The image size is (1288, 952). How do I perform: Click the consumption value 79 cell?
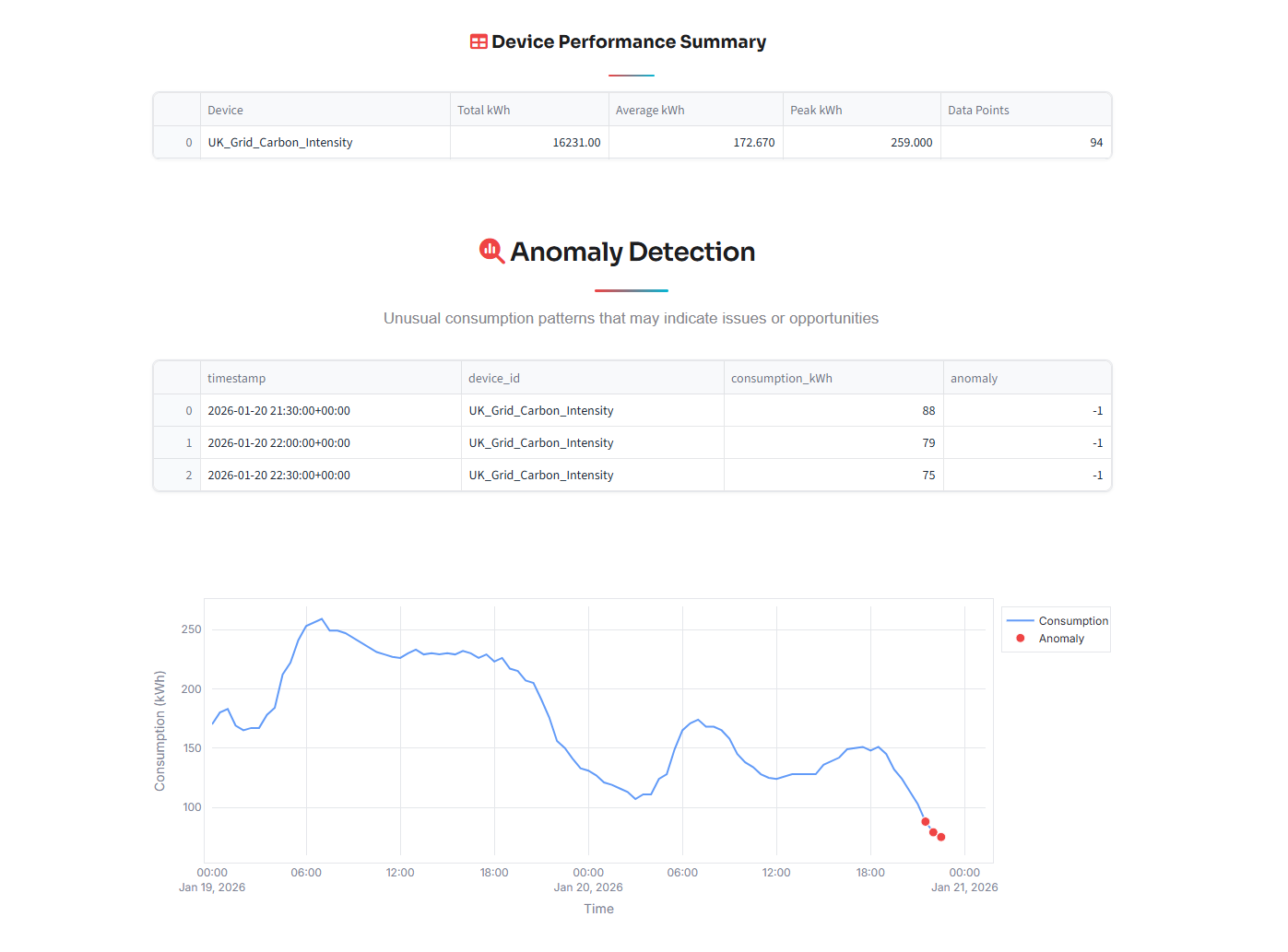(833, 442)
